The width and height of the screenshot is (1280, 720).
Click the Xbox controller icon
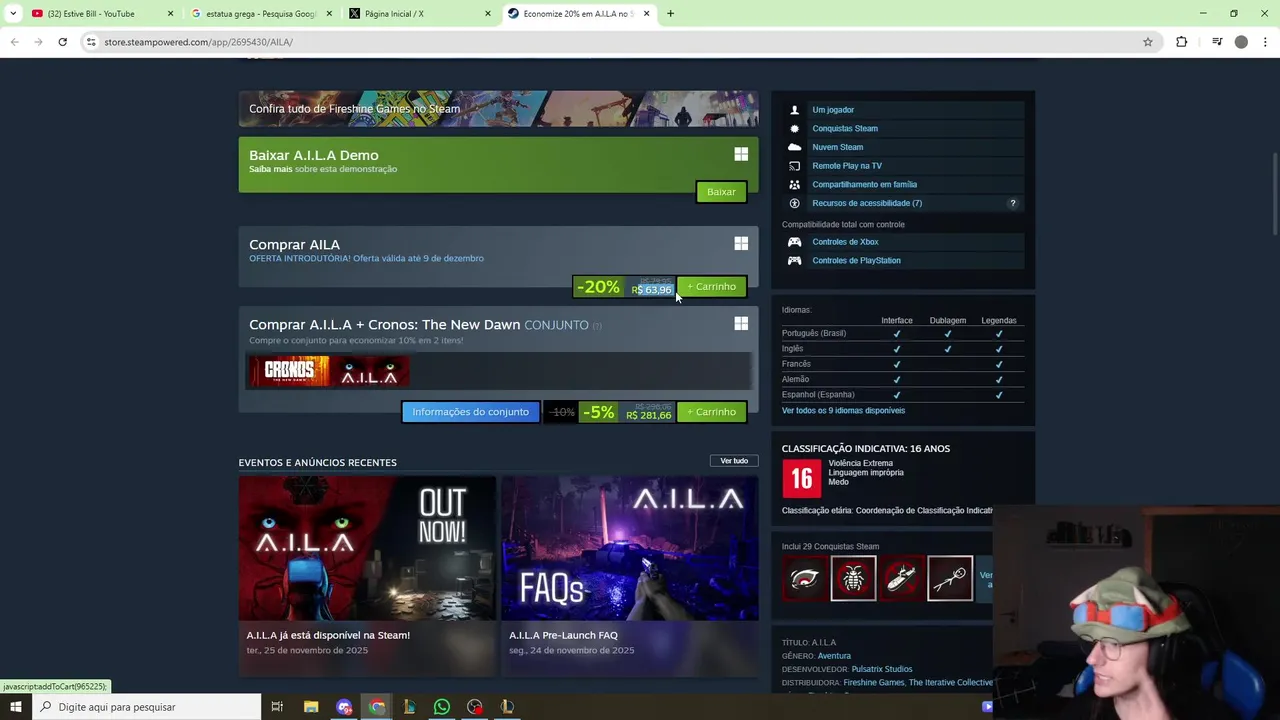click(795, 242)
